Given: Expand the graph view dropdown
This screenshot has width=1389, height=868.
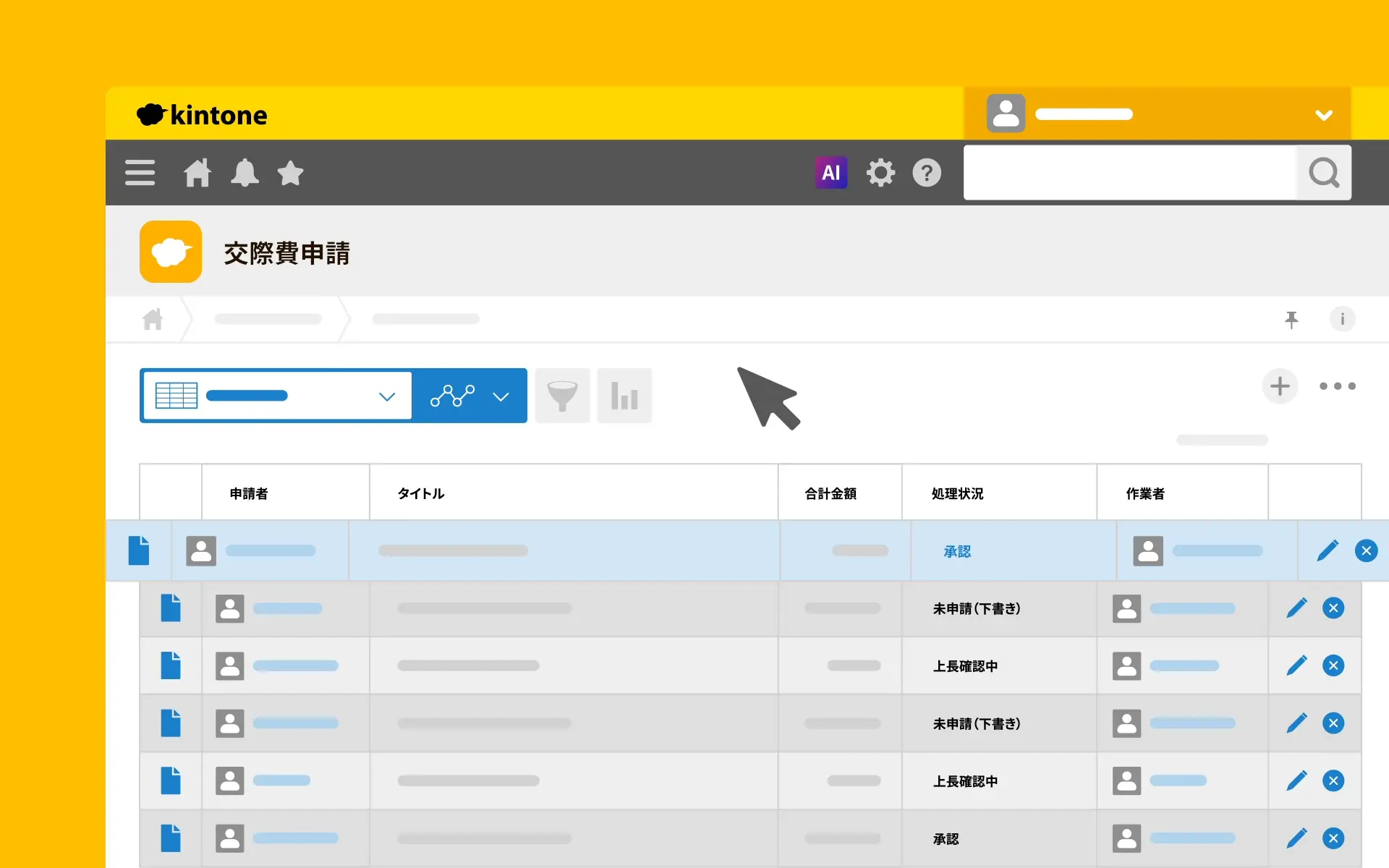Looking at the screenshot, I should [501, 396].
